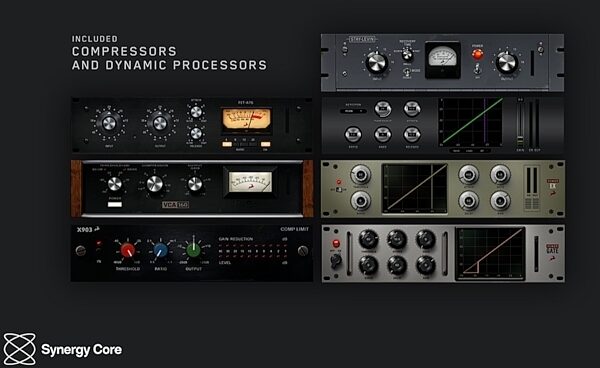Click the Threshold knob on the VCA160

[115, 184]
